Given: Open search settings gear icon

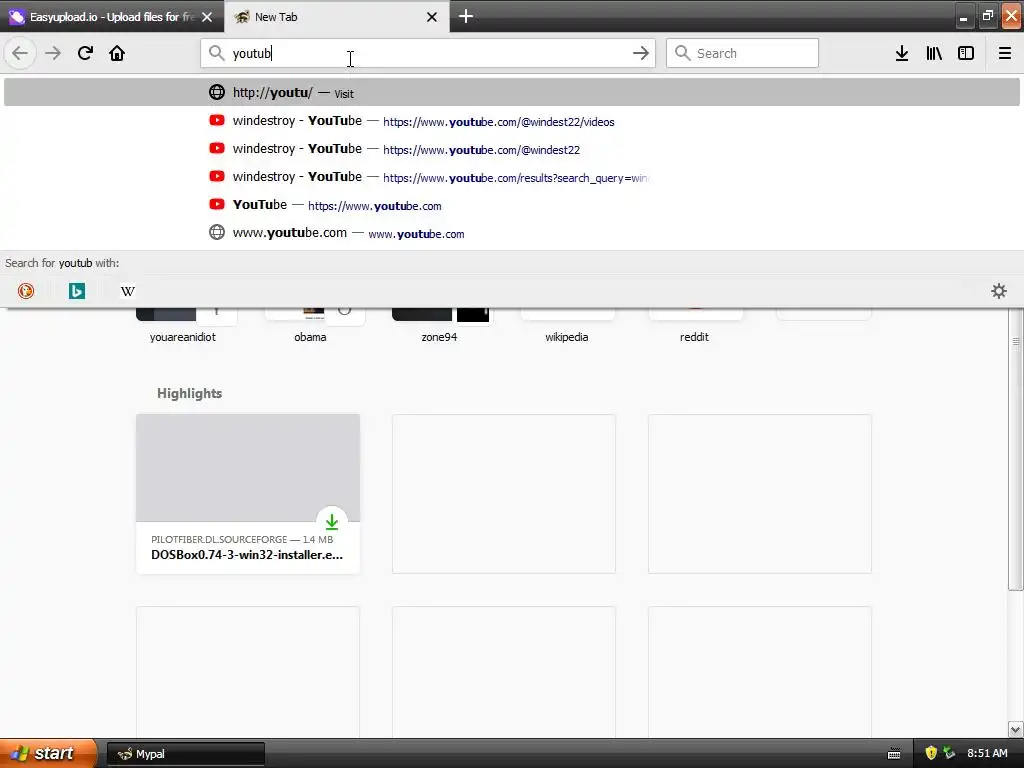Looking at the screenshot, I should (x=999, y=291).
